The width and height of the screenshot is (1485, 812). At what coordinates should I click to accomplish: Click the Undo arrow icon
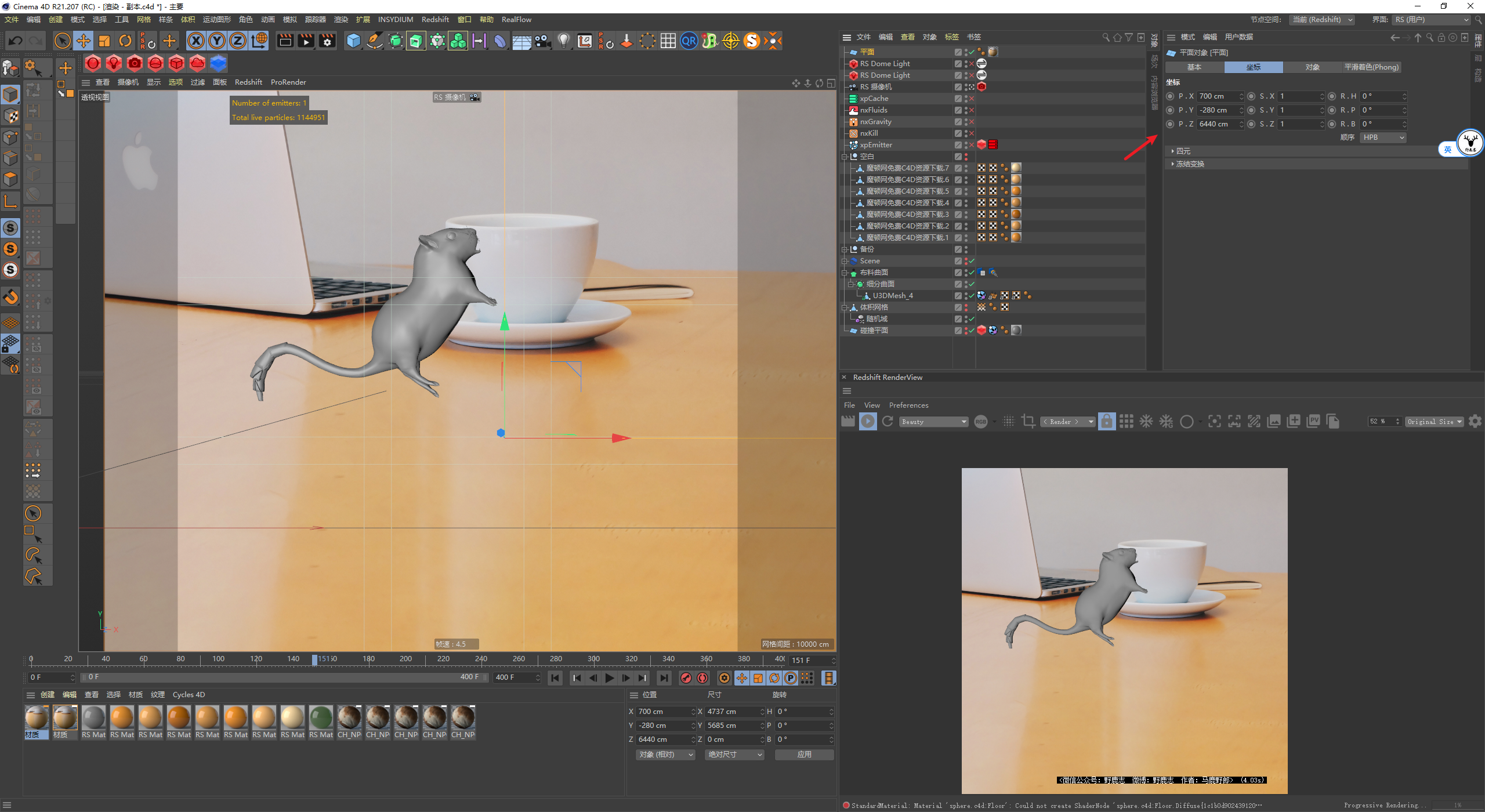[x=16, y=41]
